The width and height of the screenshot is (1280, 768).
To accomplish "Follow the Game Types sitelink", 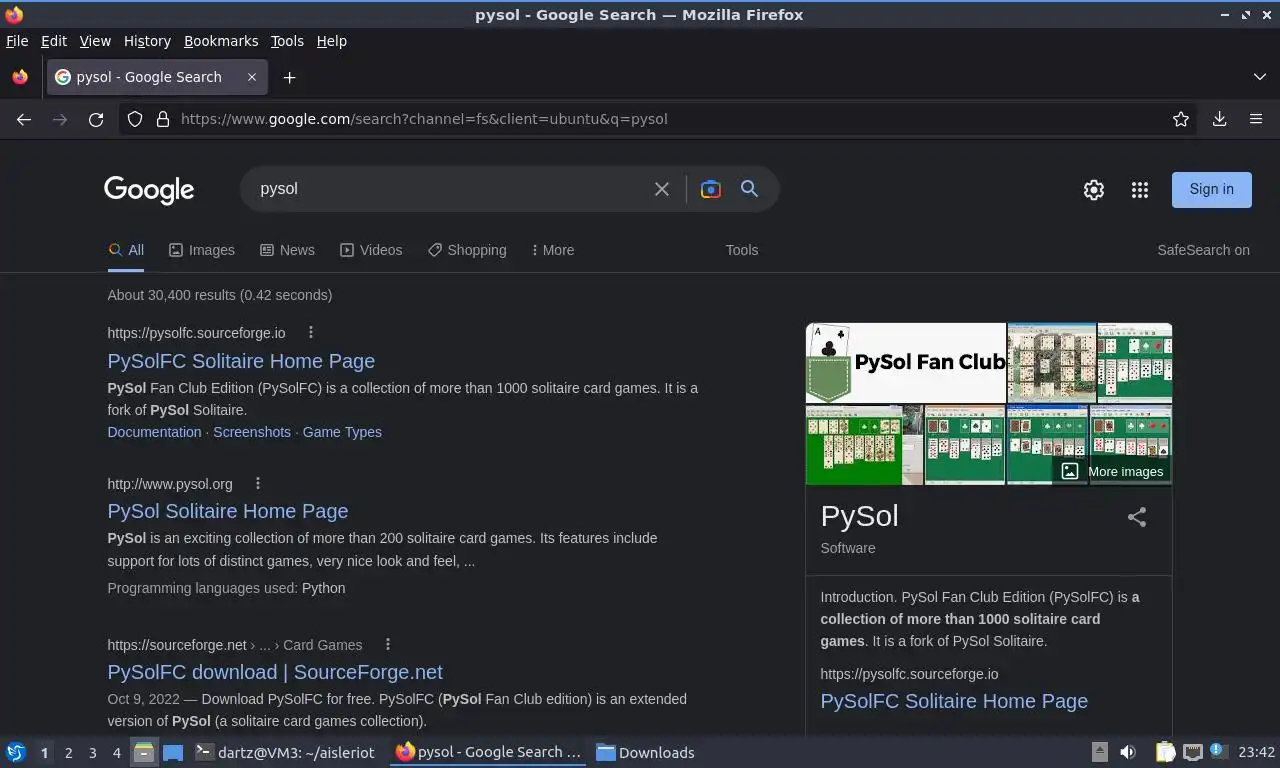I will 342,432.
